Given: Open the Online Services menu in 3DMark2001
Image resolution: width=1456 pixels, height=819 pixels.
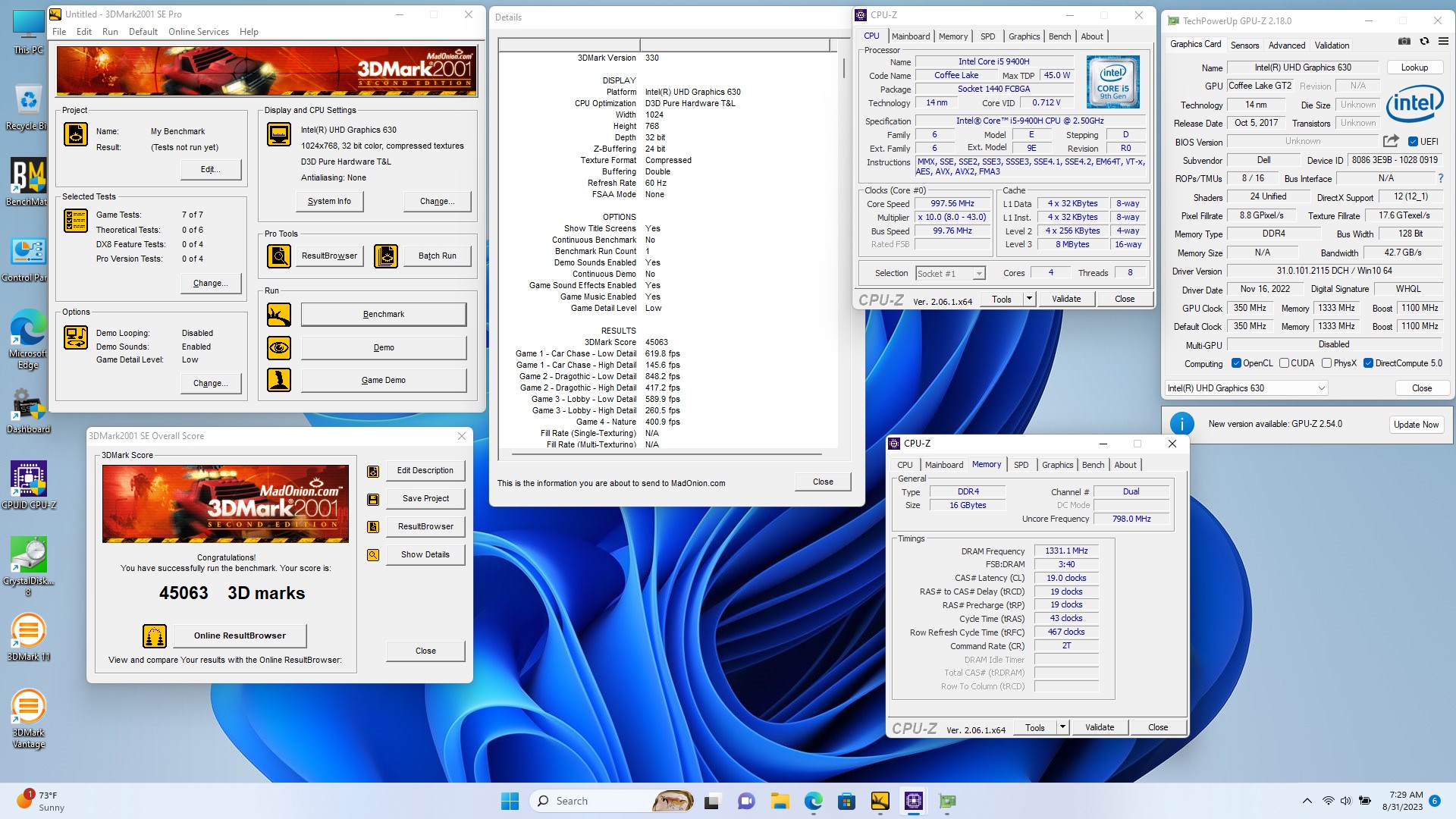Looking at the screenshot, I should 199,32.
